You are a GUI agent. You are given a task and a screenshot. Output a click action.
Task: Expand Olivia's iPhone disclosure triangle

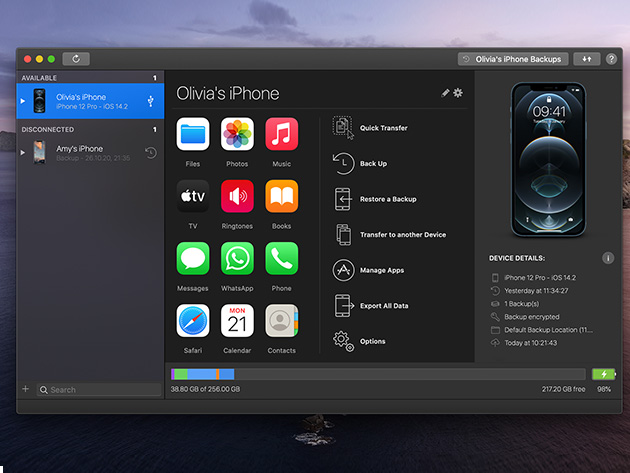pyautogui.click(x=23, y=101)
